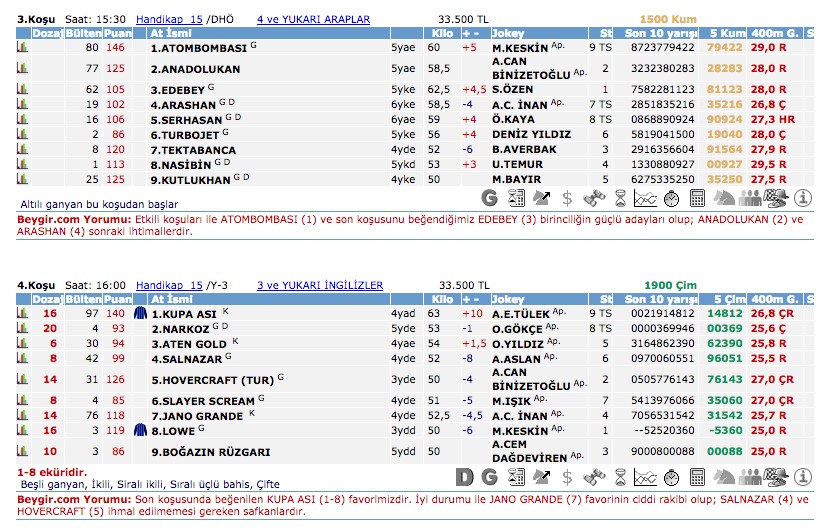Click the '4 ve YUKARI ARAPLAR' link
The image size is (839, 531).
coord(313,19)
